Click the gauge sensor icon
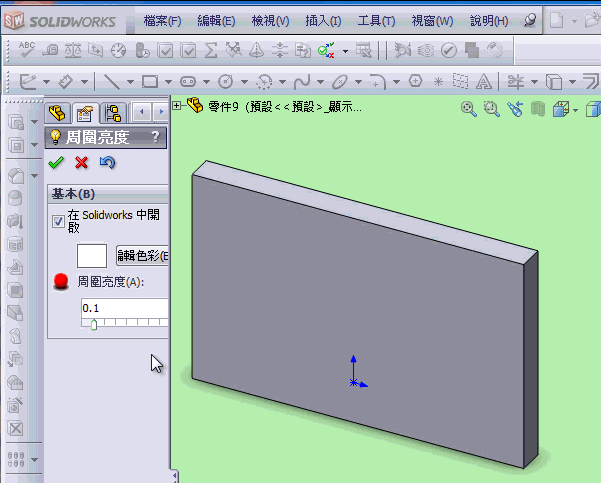The height and width of the screenshot is (483, 601). [x=118, y=50]
